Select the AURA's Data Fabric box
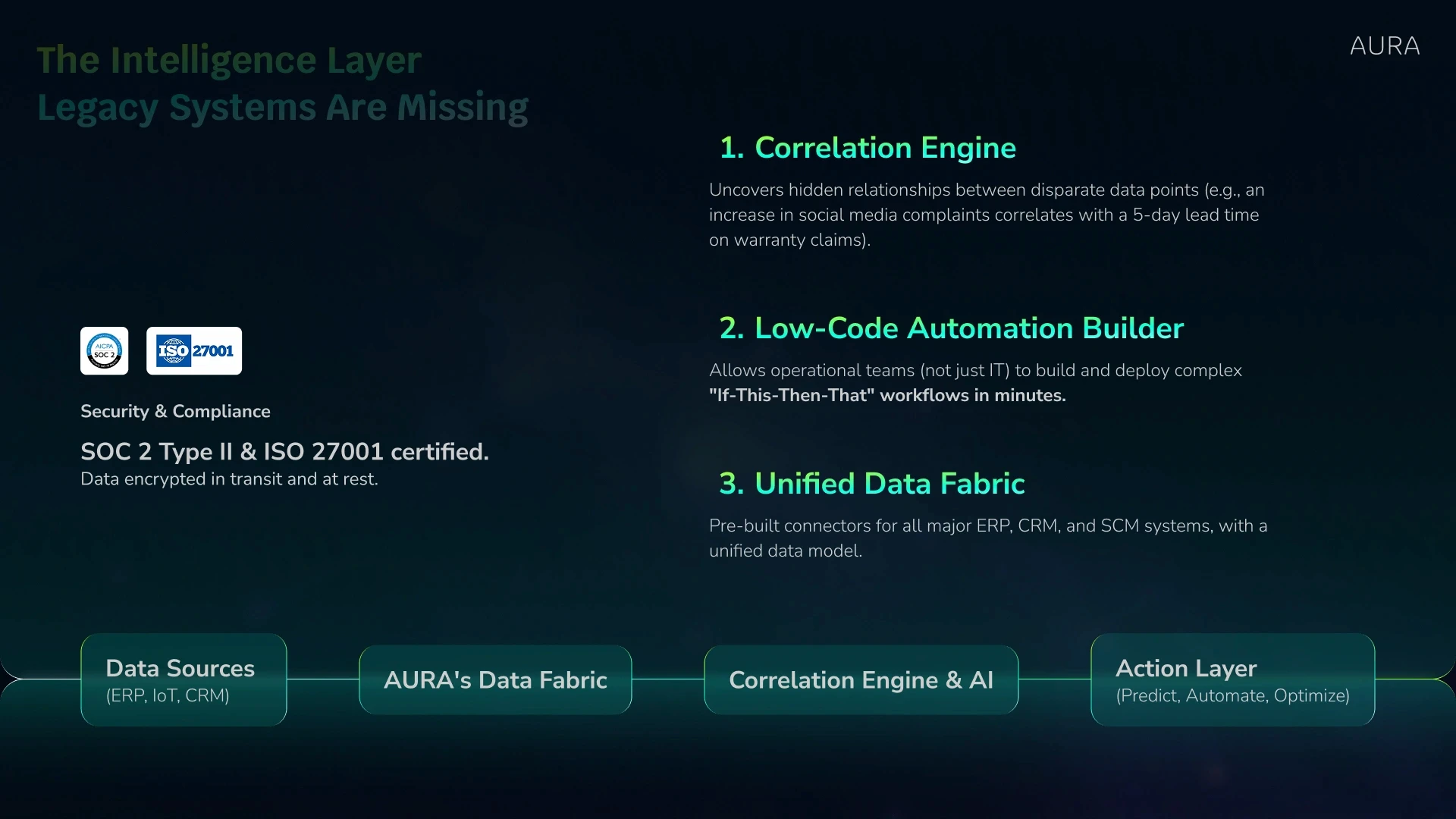This screenshot has height=819, width=1456. [495, 680]
